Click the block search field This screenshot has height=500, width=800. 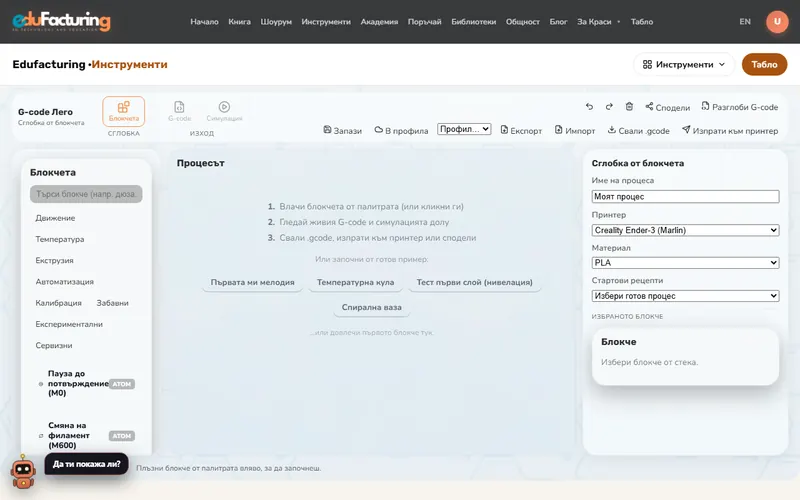pos(86,194)
